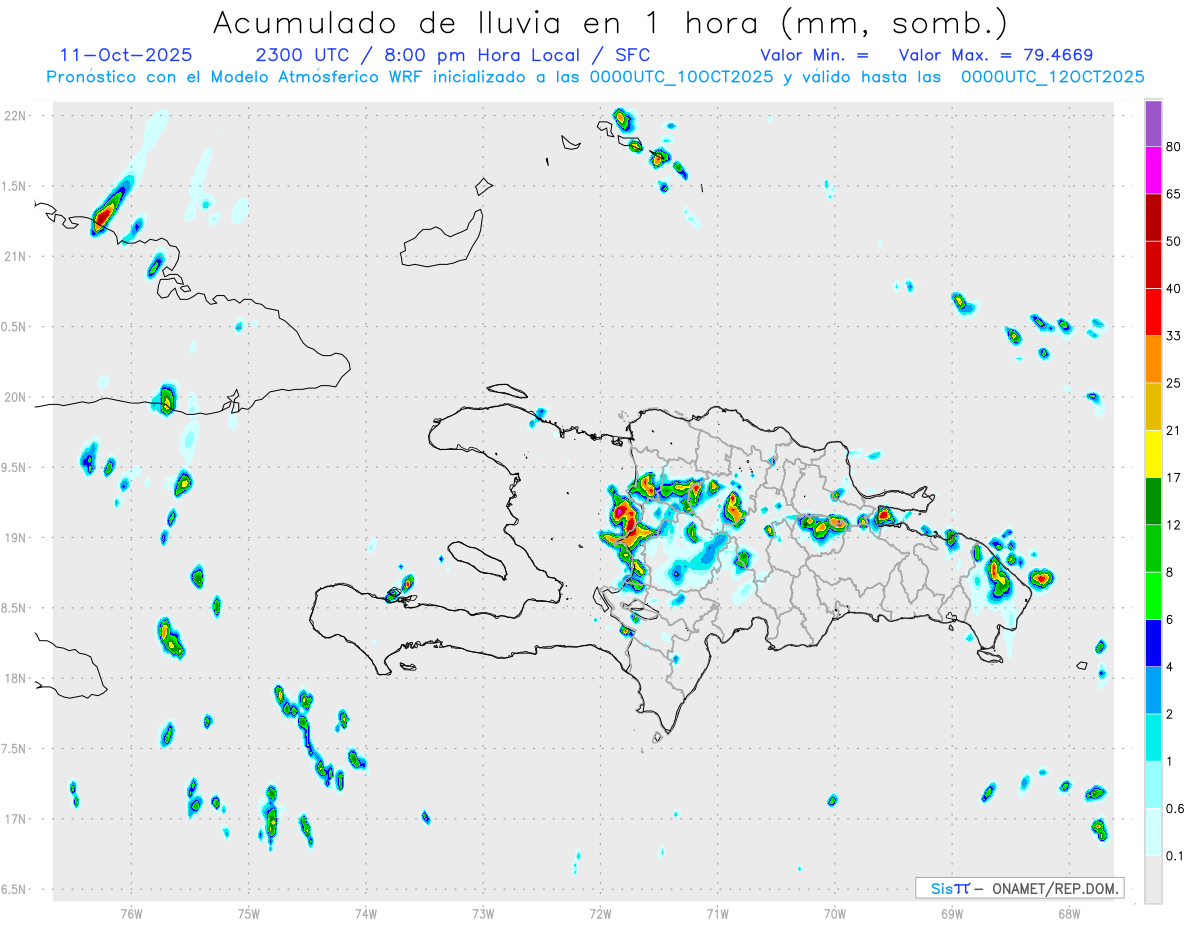Viewport: 1200px width, 927px height.
Task: Click the 72W longitude axis label
Action: click(600, 914)
